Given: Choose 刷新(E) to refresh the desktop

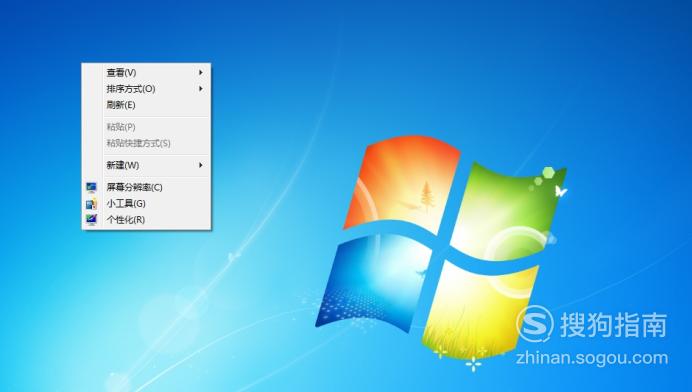Looking at the screenshot, I should (x=146, y=105).
